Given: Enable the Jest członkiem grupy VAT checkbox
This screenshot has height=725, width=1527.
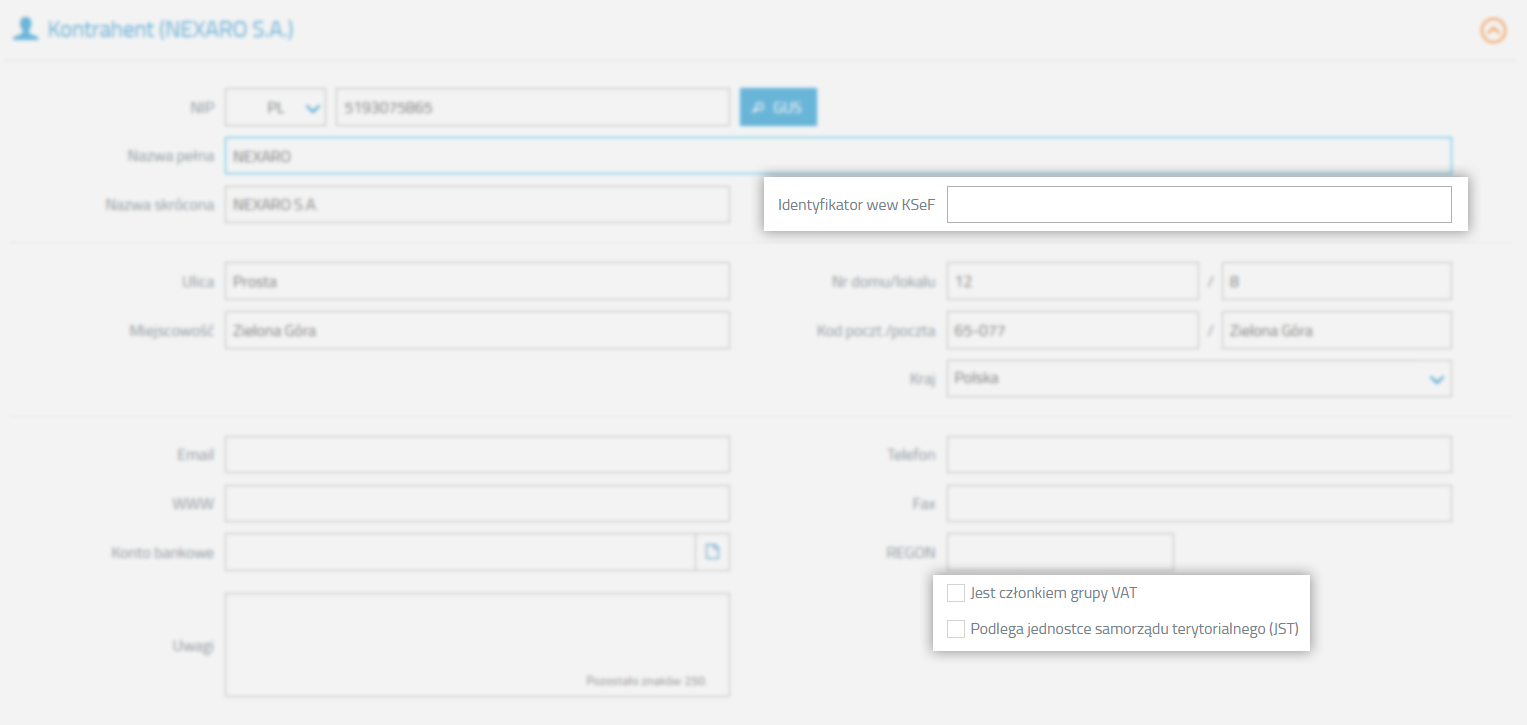Looking at the screenshot, I should click(956, 594).
